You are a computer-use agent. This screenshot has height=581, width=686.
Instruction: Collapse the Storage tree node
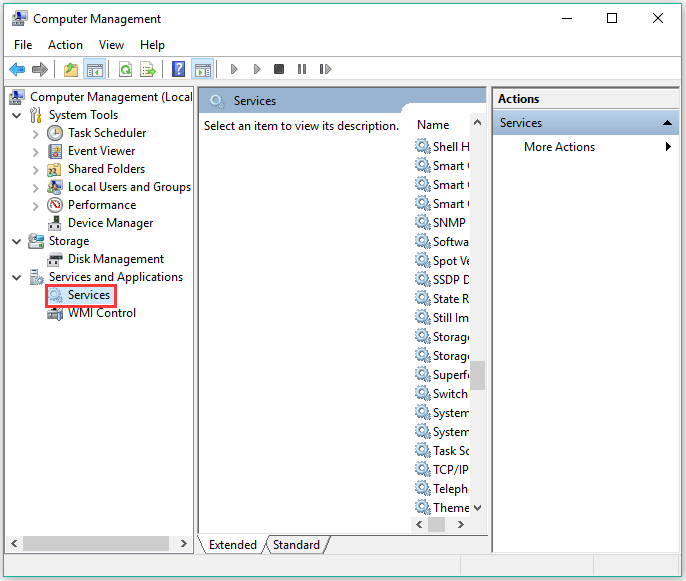(x=17, y=242)
